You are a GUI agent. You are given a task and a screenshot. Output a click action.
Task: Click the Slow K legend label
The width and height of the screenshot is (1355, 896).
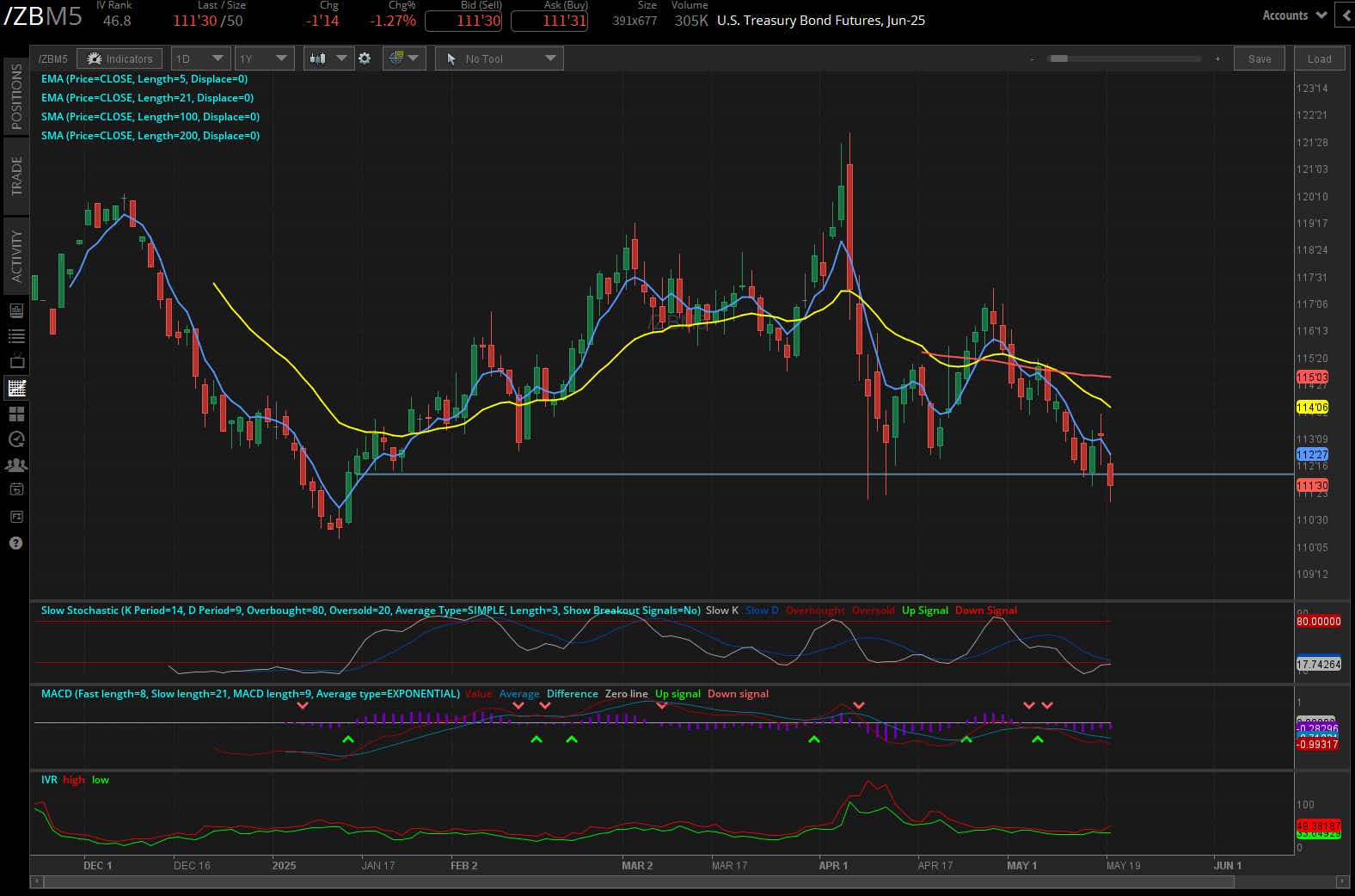coord(722,611)
